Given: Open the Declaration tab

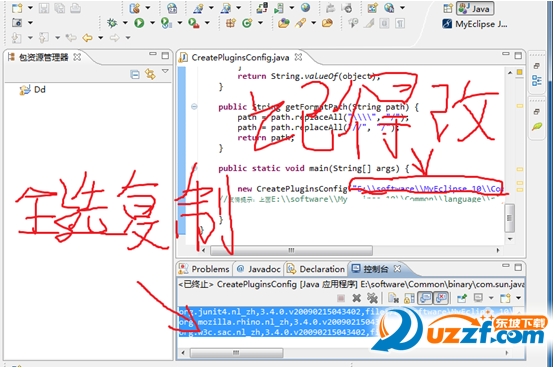Looking at the screenshot, I should tap(316, 269).
